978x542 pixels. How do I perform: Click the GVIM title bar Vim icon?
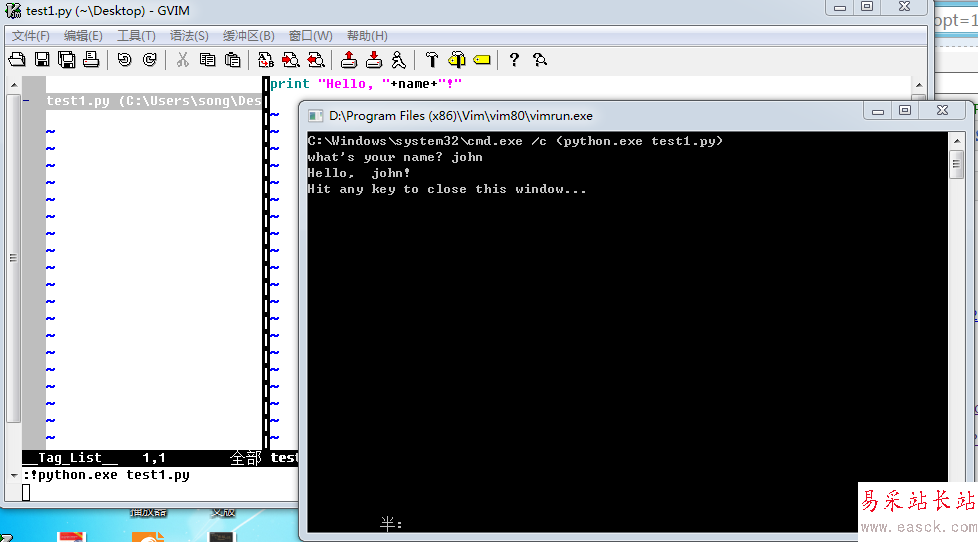[x=14, y=11]
